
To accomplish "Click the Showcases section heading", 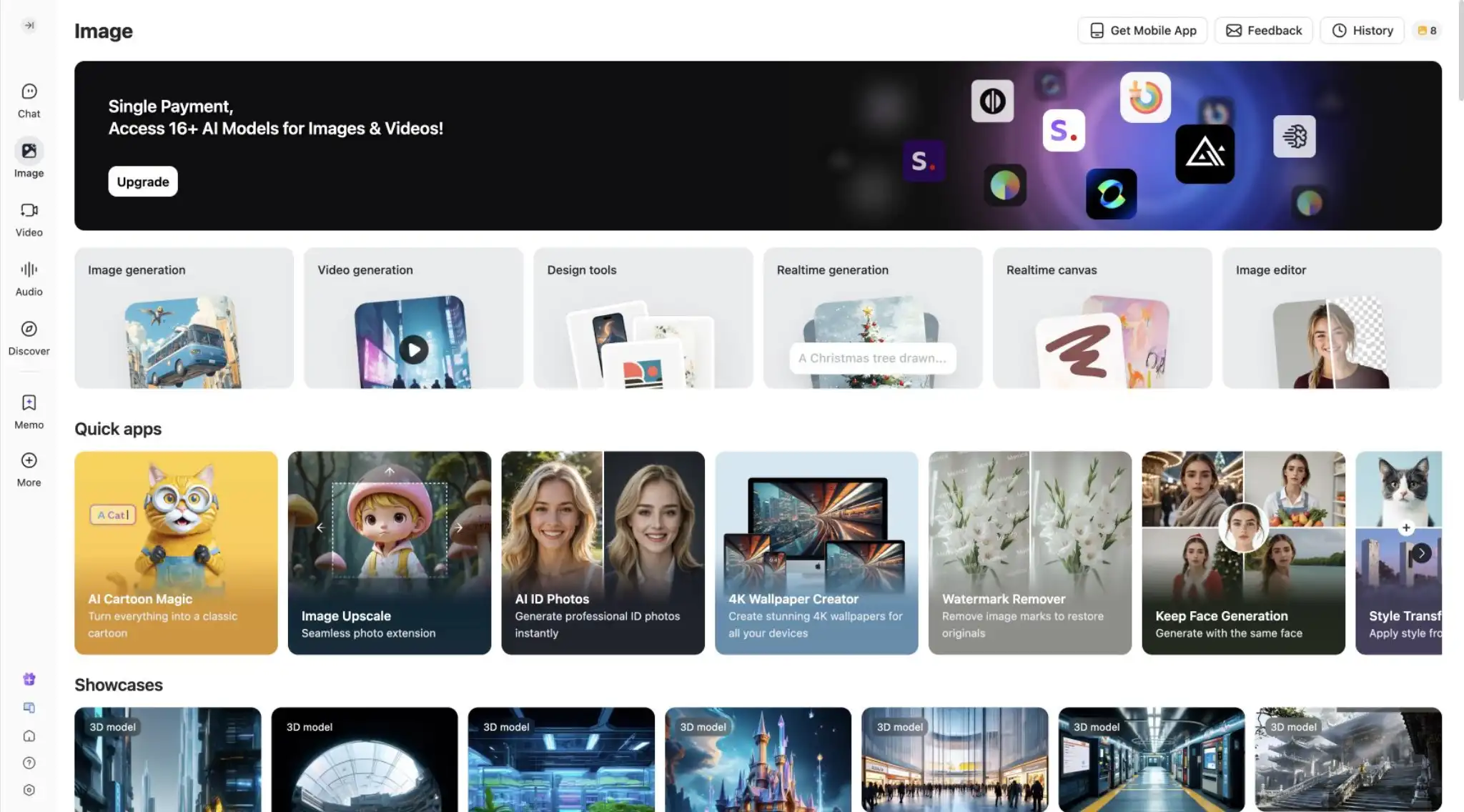I will pyautogui.click(x=119, y=685).
